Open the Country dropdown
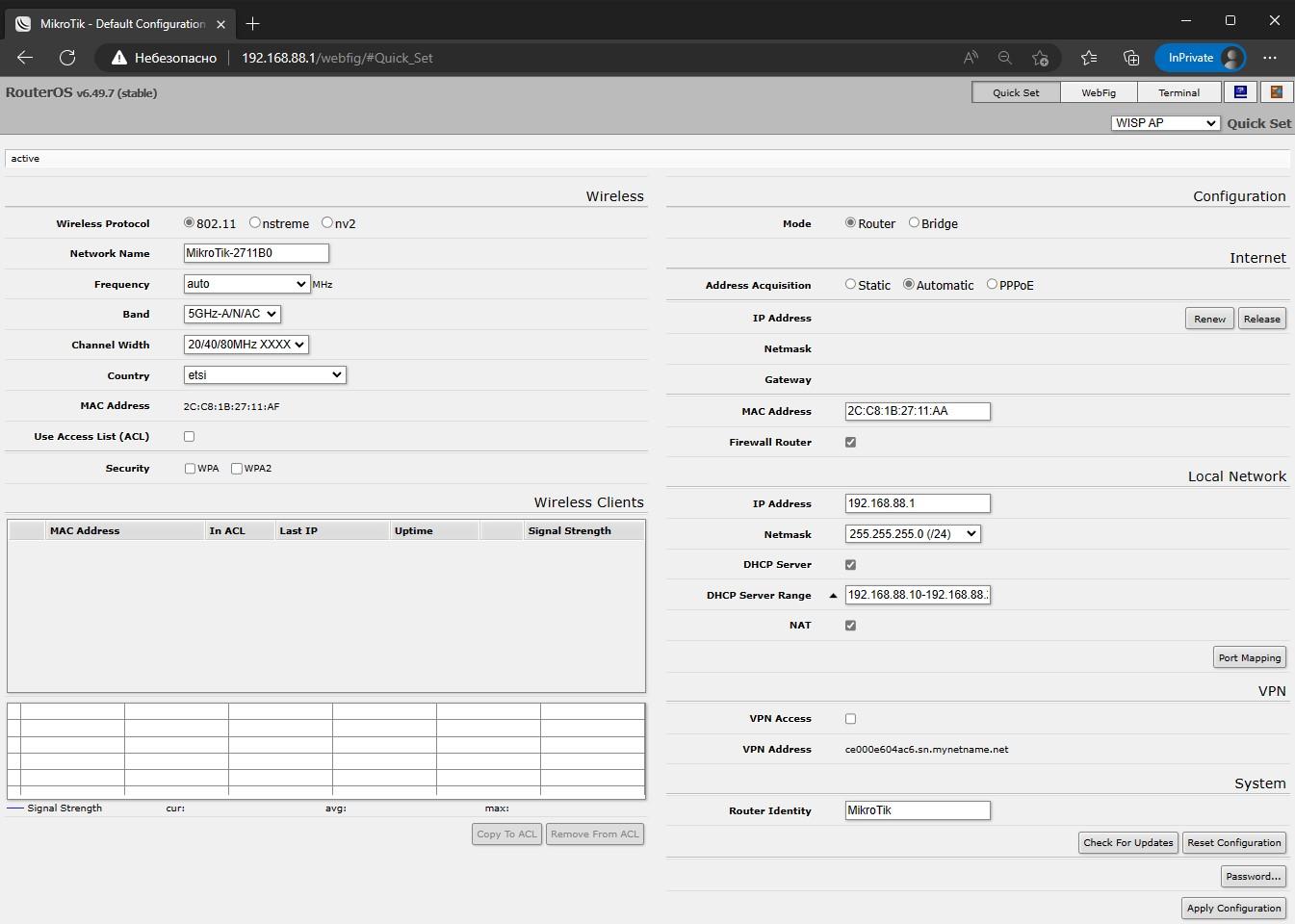The image size is (1295, 924). click(x=265, y=374)
